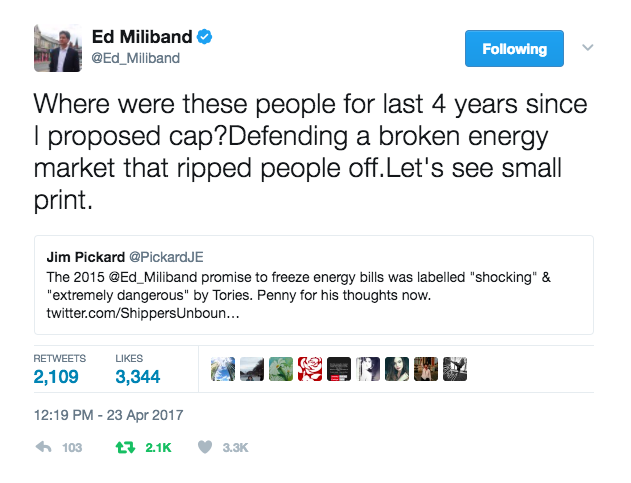Click the reply arrow icon
631x483 pixels.
pos(43,447)
